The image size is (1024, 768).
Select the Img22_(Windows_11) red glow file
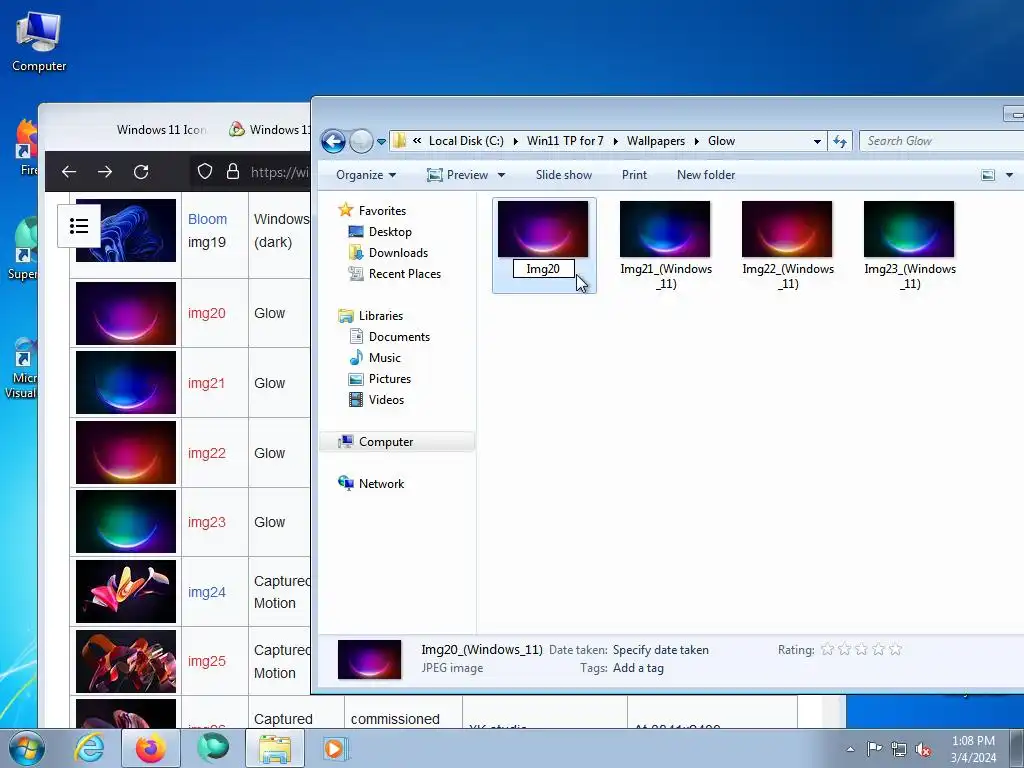(x=788, y=246)
